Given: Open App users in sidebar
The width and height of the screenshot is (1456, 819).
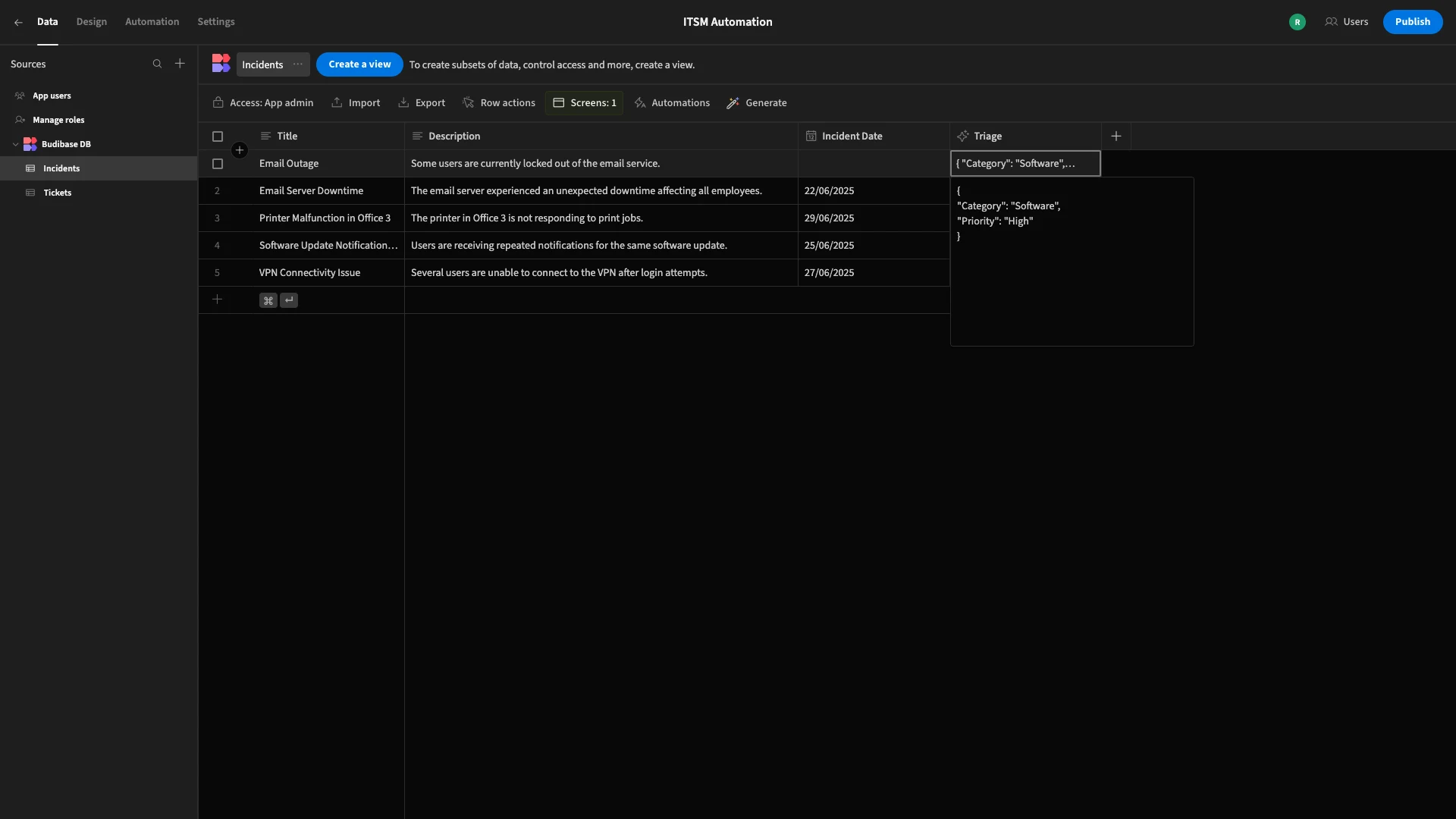Looking at the screenshot, I should pos(99,96).
